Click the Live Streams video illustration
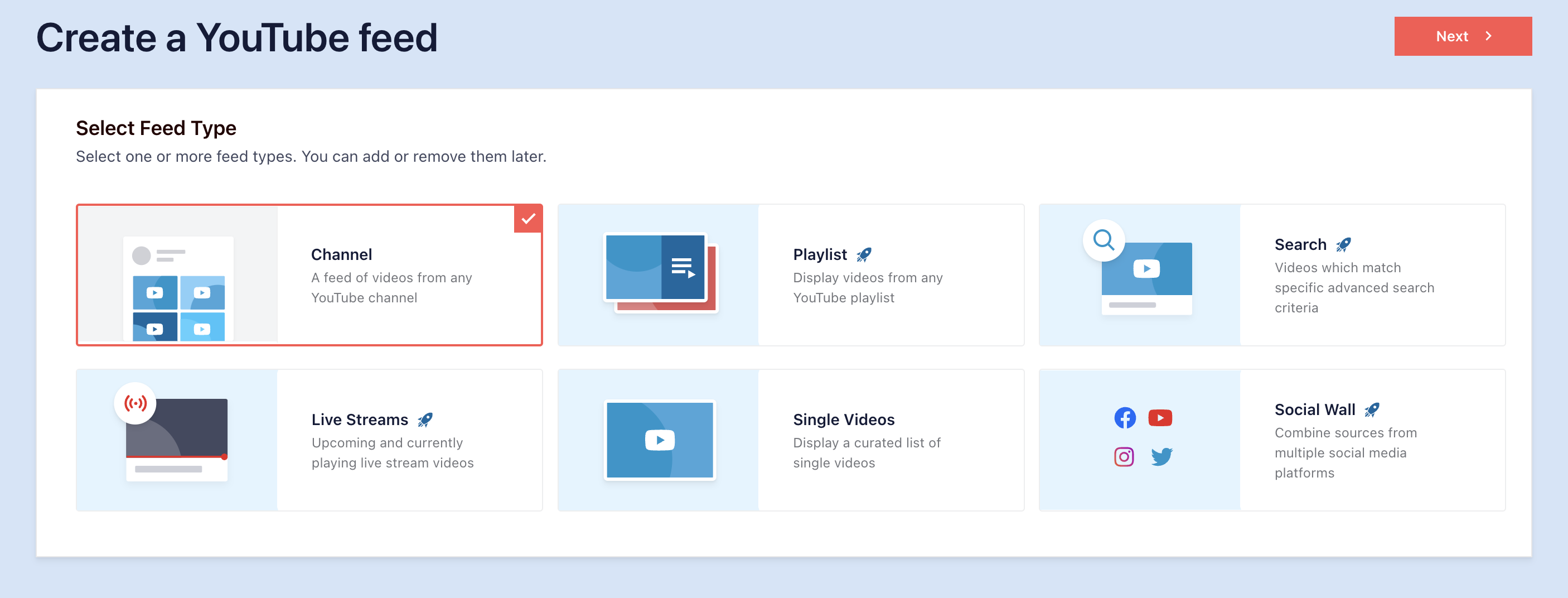This screenshot has height=598, width=1568. [x=177, y=440]
